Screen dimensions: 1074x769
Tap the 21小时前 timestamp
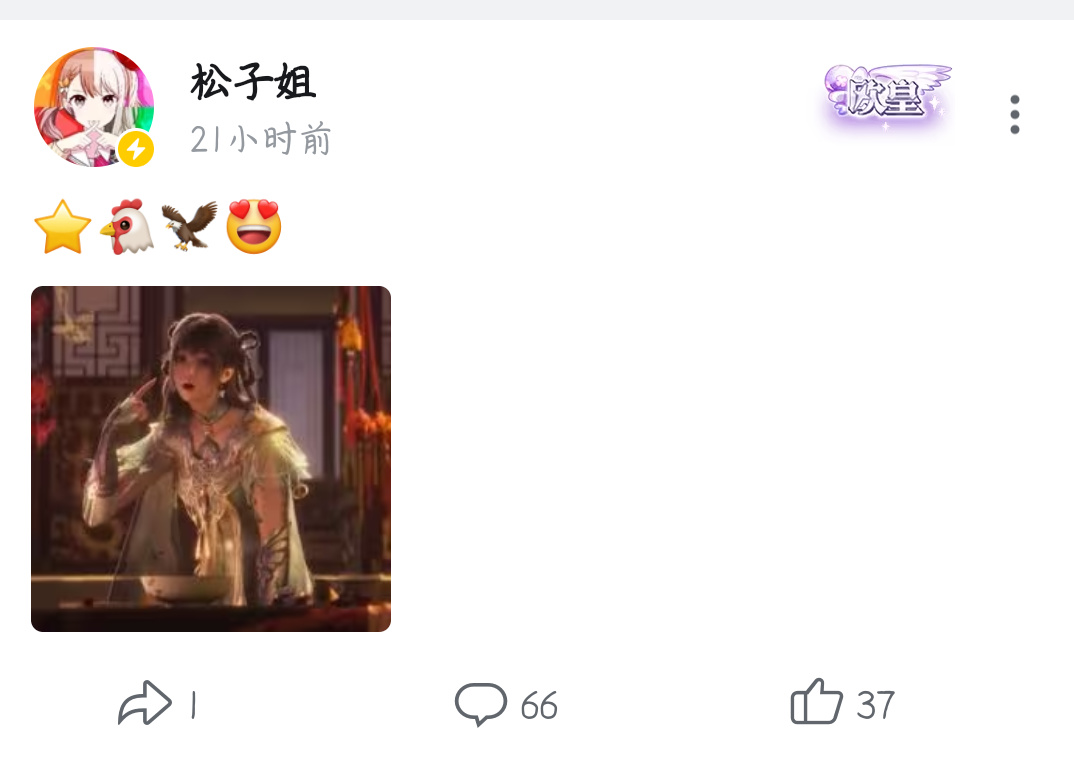260,139
